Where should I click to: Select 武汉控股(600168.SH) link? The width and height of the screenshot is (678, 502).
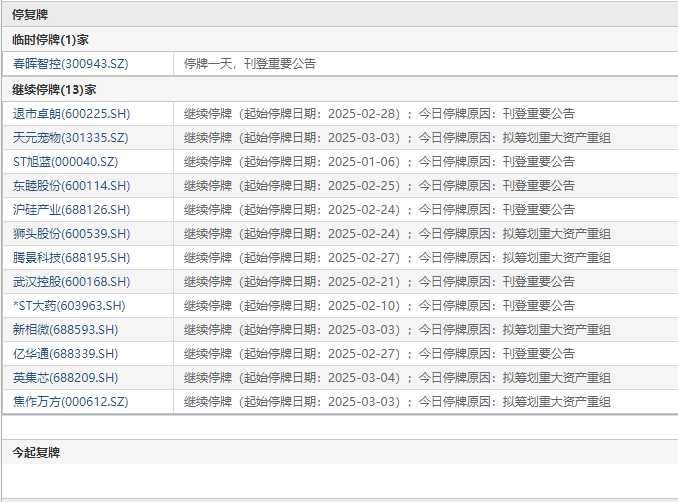click(71, 282)
